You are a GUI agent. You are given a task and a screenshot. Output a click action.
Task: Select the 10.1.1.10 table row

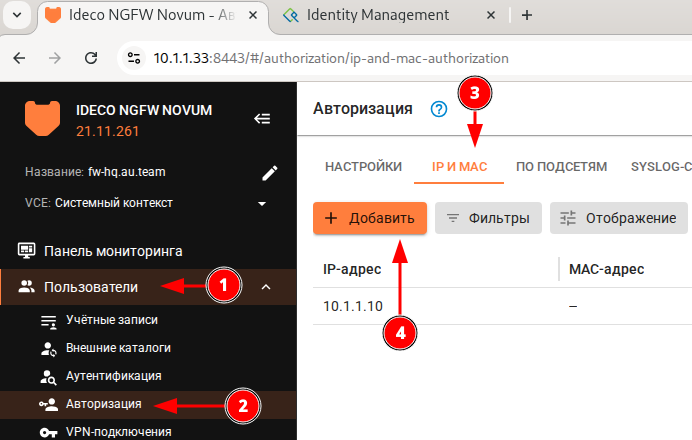(x=352, y=306)
